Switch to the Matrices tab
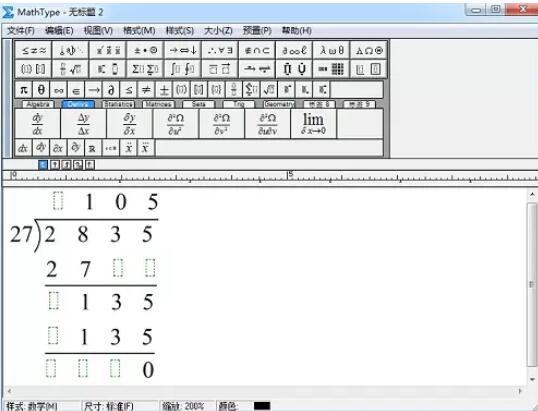Image resolution: width=538 pixels, height=411 pixels. 159,104
